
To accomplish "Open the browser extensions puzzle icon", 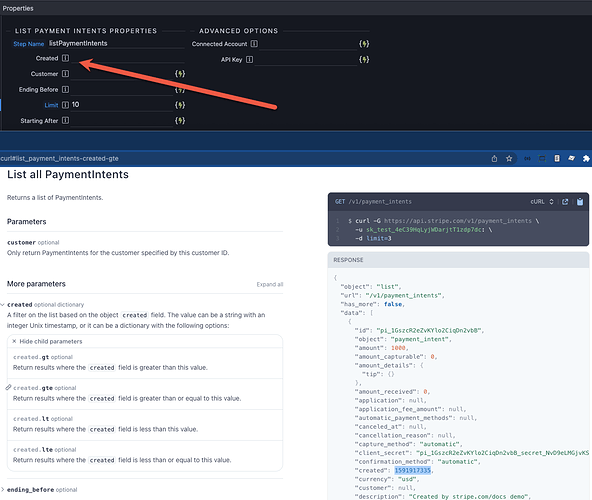I will pos(586,159).
